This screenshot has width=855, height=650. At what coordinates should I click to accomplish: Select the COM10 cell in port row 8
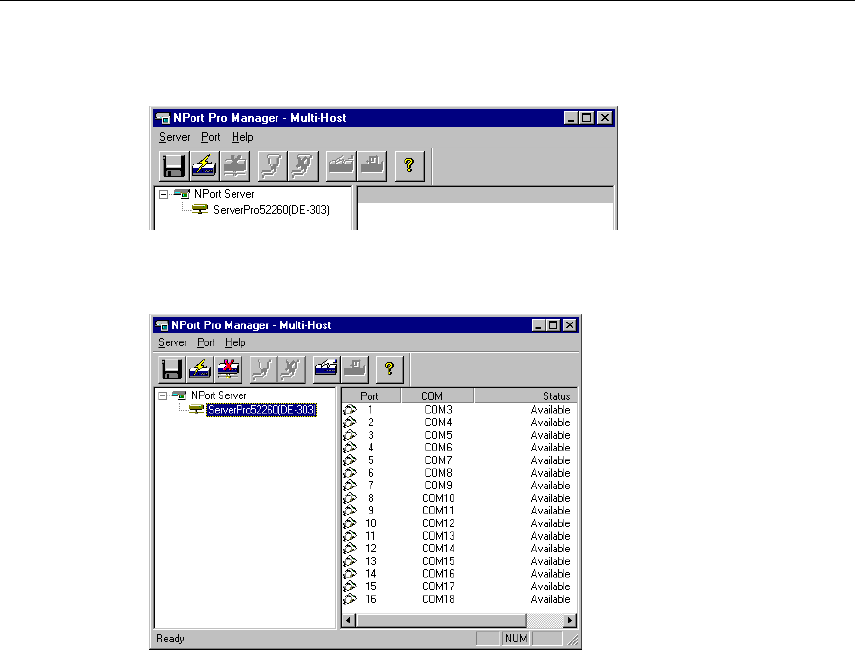[x=438, y=498]
